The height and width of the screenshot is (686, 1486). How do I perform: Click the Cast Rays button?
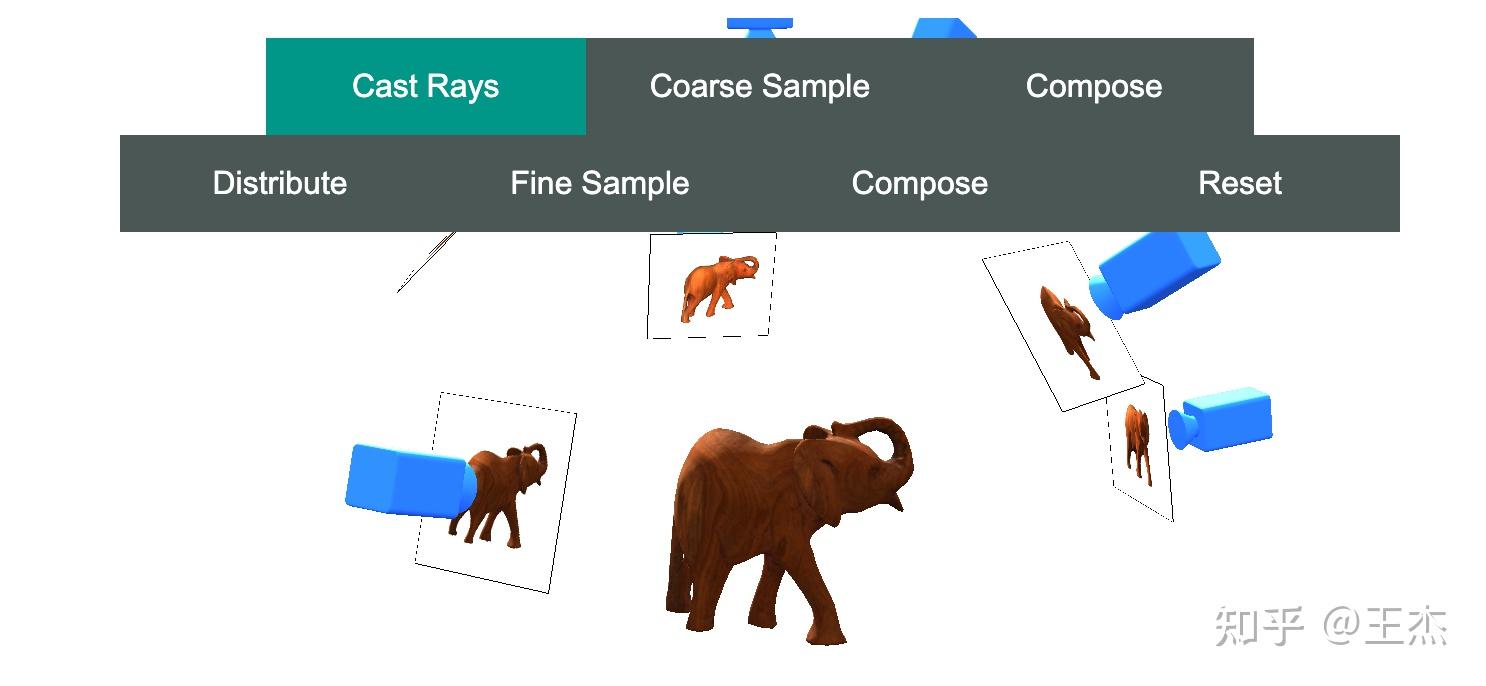click(x=426, y=86)
